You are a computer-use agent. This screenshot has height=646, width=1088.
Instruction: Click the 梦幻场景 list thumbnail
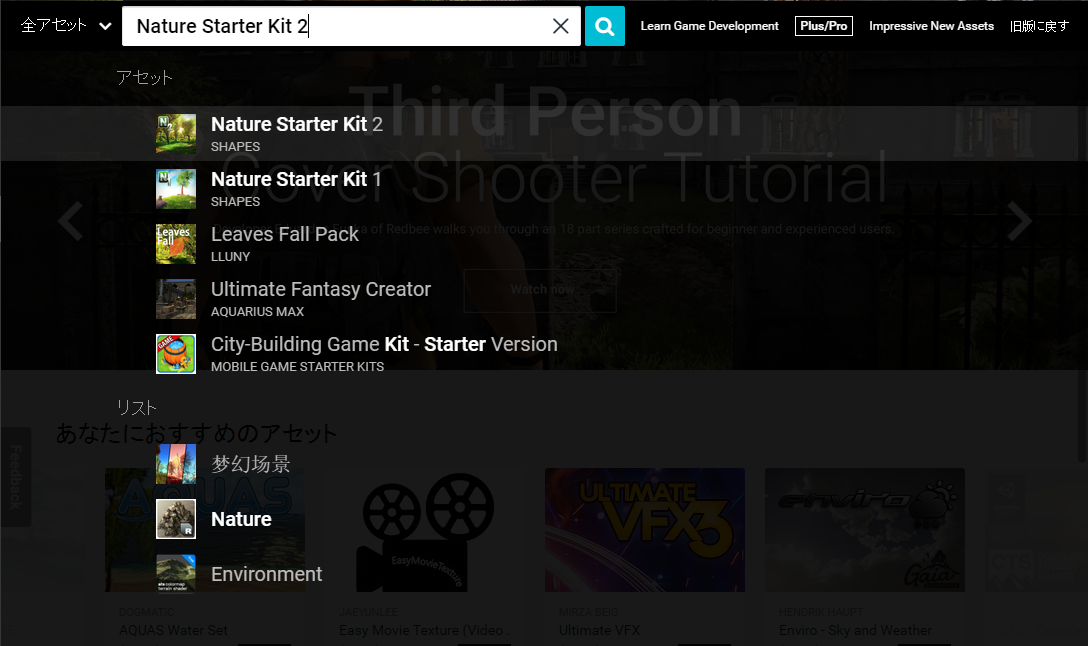(176, 464)
